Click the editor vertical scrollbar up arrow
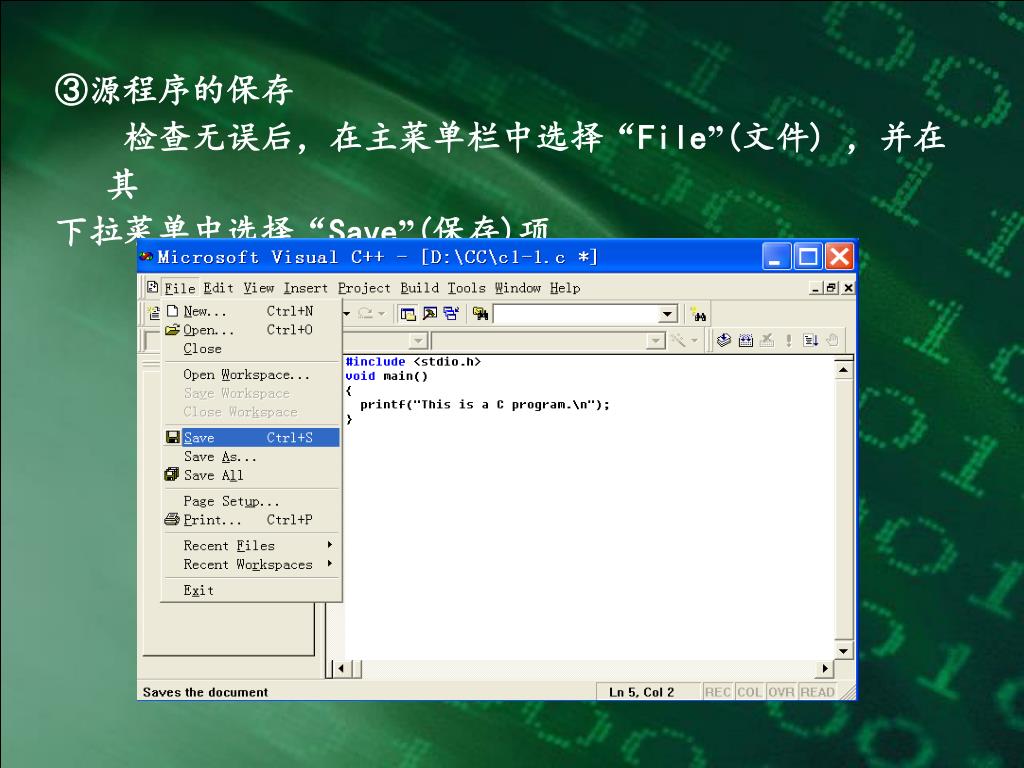1024x768 pixels. (844, 370)
